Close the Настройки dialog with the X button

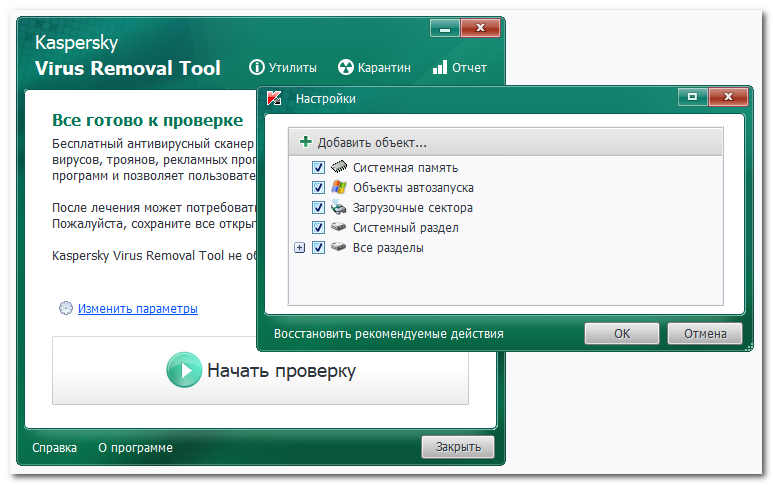(728, 97)
